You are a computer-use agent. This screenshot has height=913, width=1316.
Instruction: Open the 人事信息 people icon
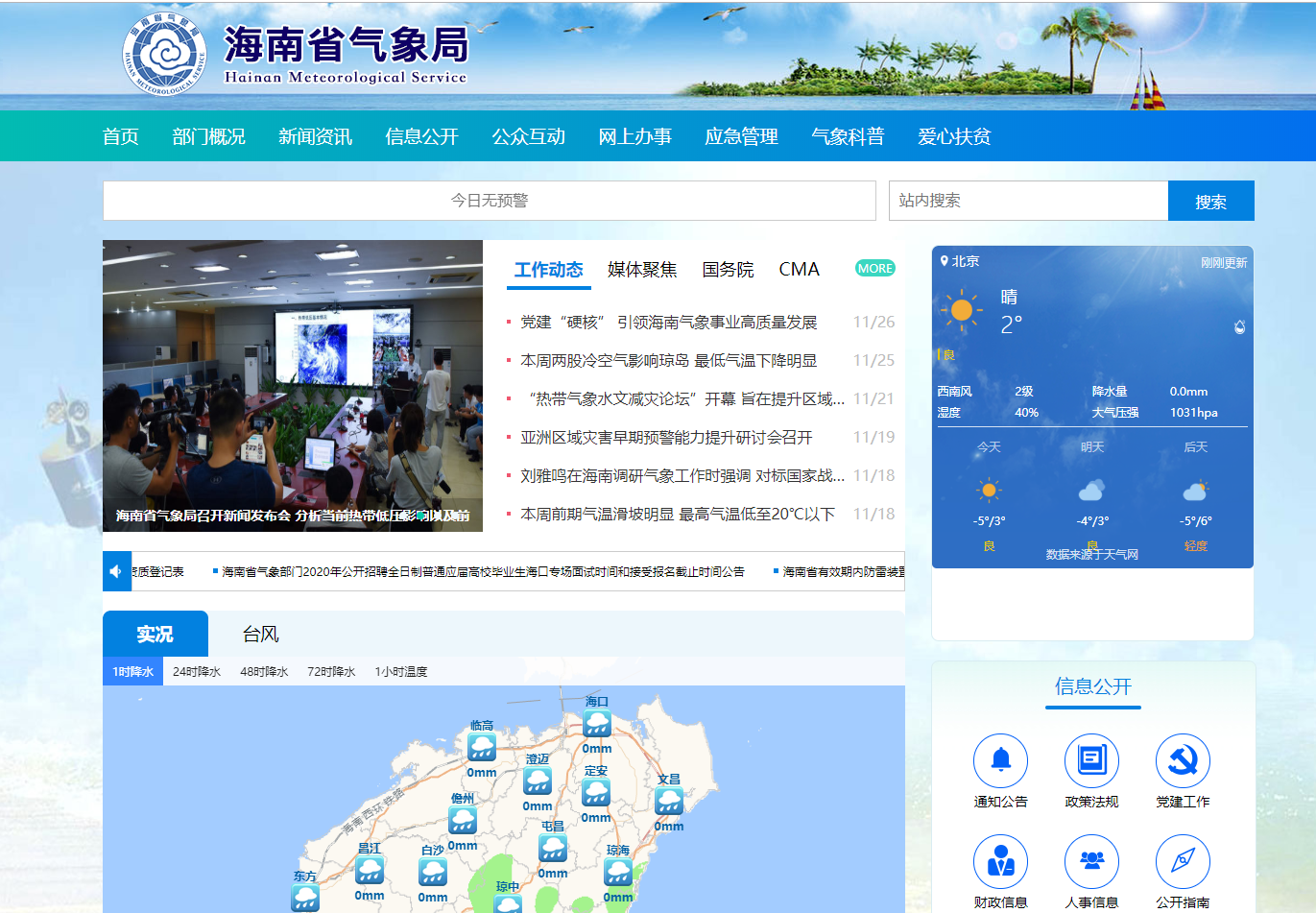coord(1091,861)
